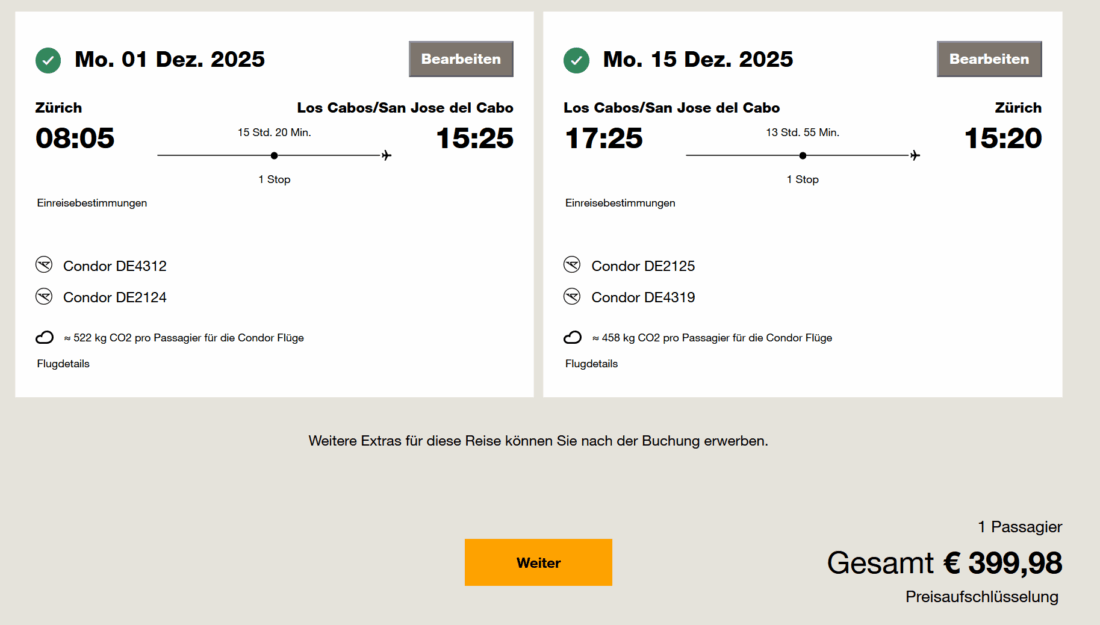Click the CO2 cloud icon for 522 kg

pos(45,338)
